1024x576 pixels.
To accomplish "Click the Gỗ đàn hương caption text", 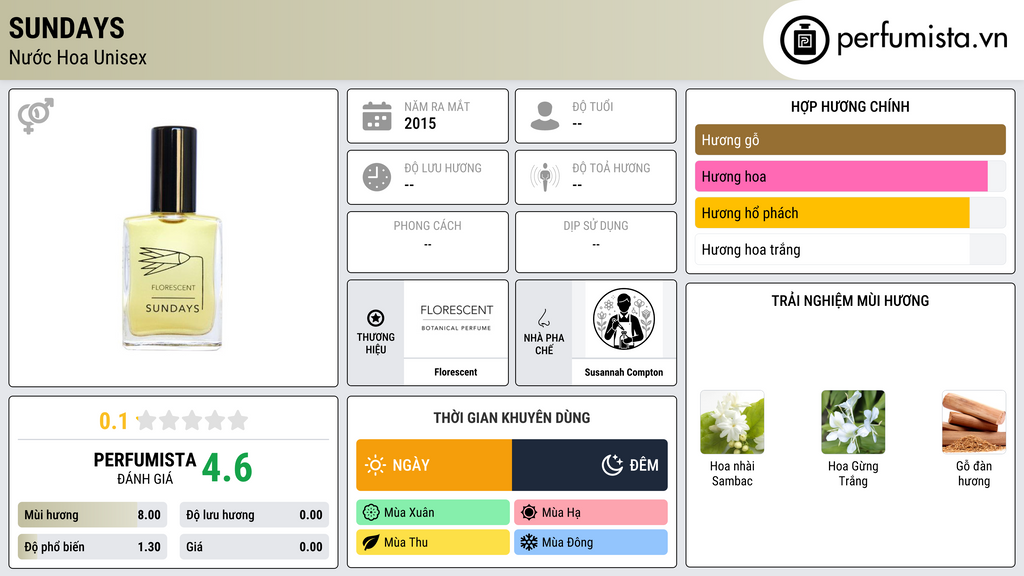I will 974,473.
